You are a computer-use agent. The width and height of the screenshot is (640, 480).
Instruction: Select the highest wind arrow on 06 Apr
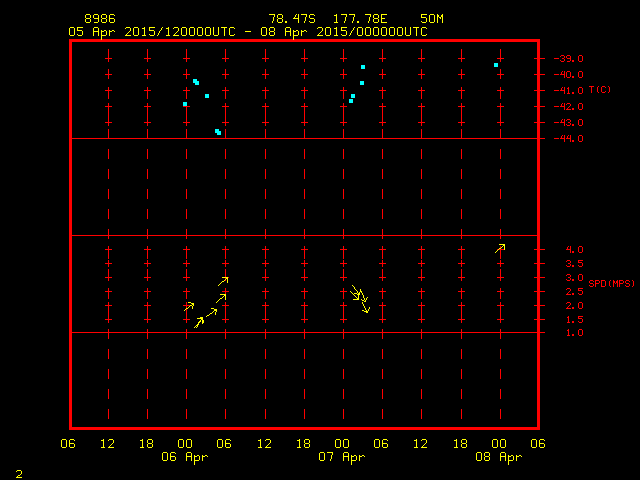point(224,280)
